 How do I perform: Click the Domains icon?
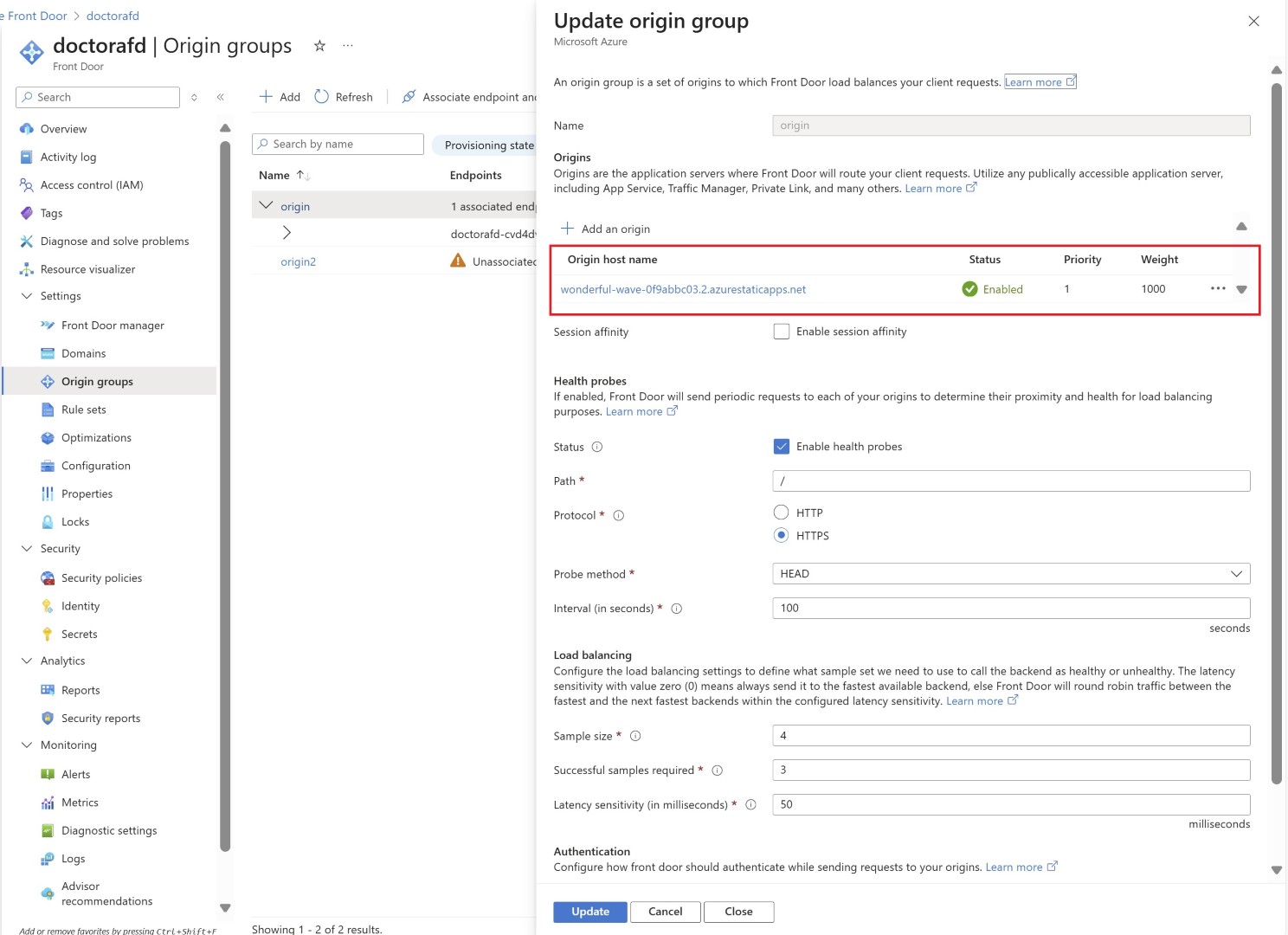(48, 353)
